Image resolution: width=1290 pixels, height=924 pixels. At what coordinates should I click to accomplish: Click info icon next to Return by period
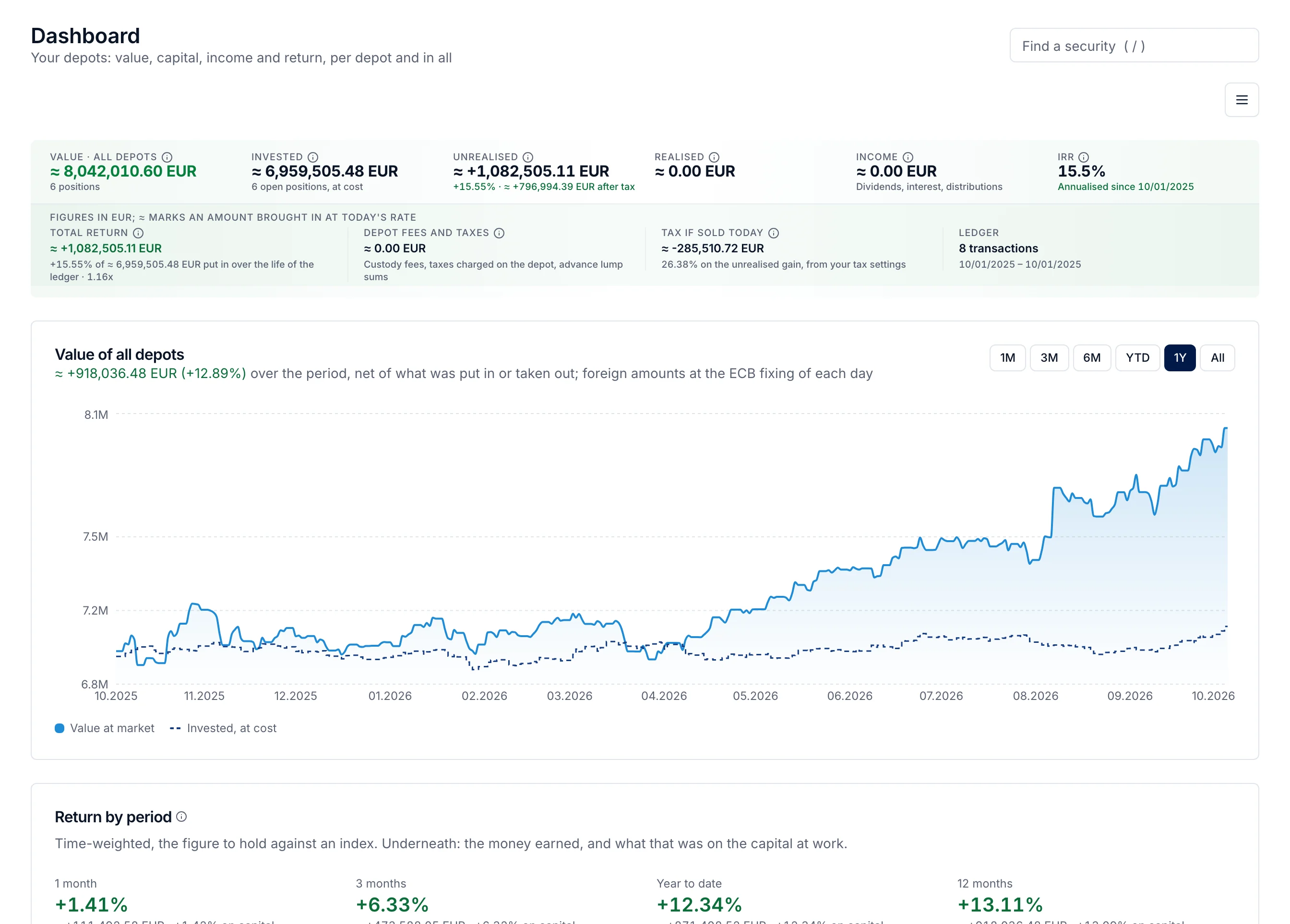coord(181,817)
